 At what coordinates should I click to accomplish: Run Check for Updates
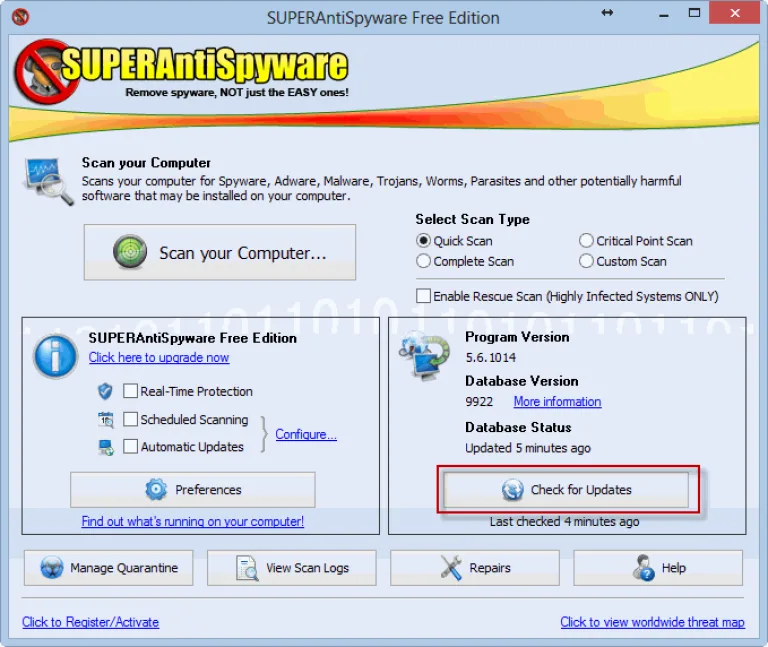tap(566, 490)
